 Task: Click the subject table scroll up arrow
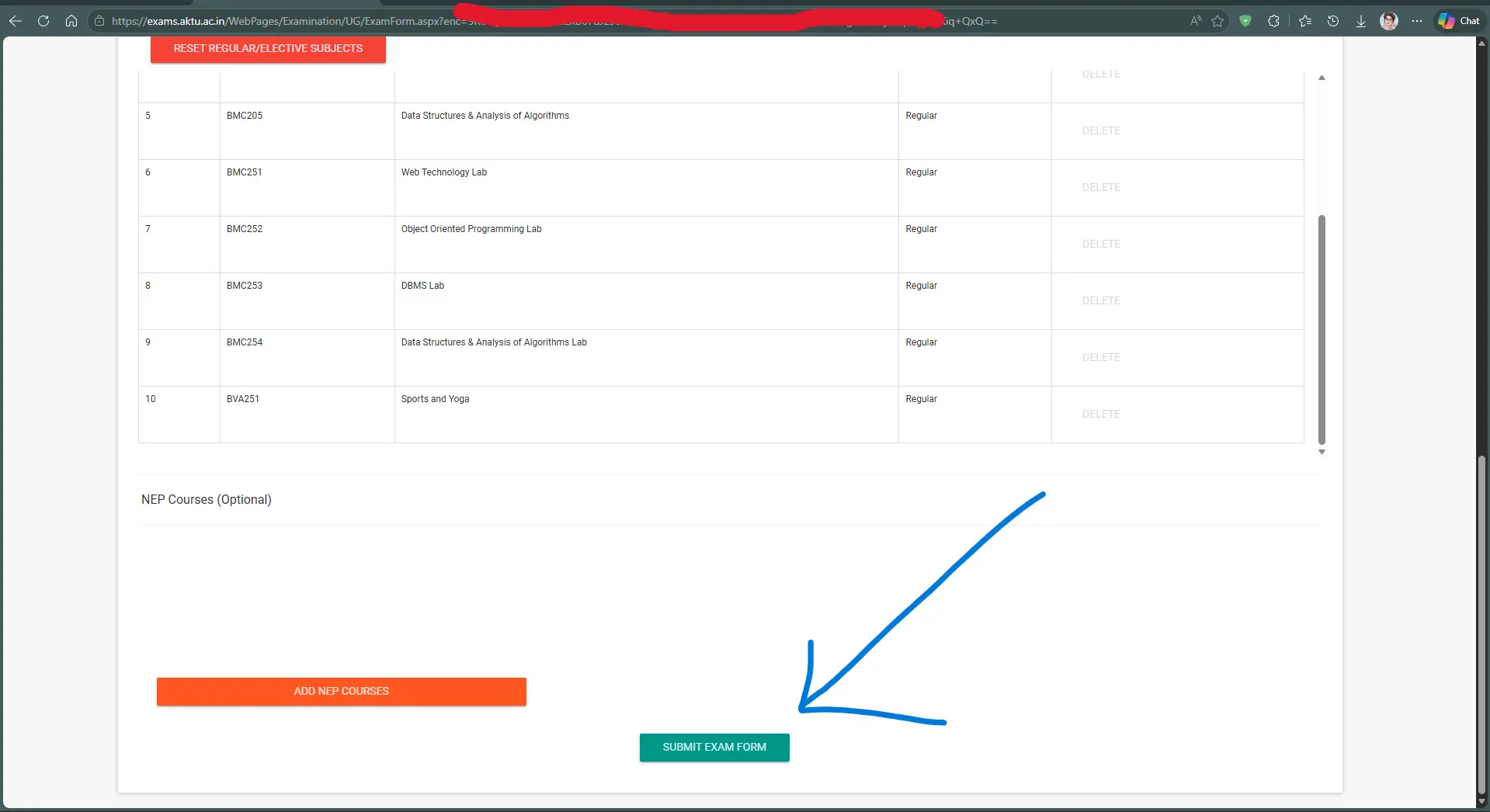coord(1322,78)
